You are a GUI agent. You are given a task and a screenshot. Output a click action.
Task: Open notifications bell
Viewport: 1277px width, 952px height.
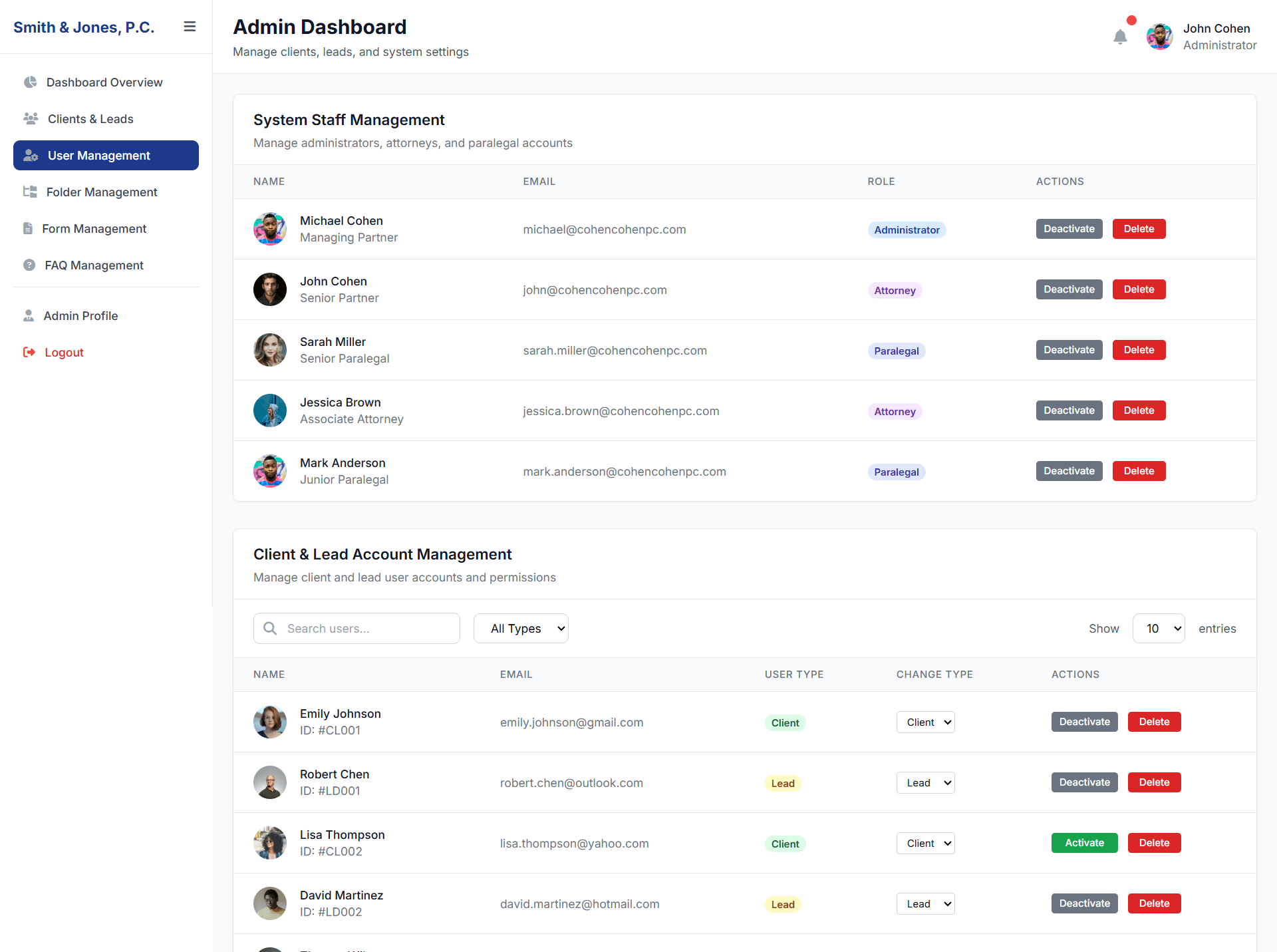pyautogui.click(x=1120, y=37)
